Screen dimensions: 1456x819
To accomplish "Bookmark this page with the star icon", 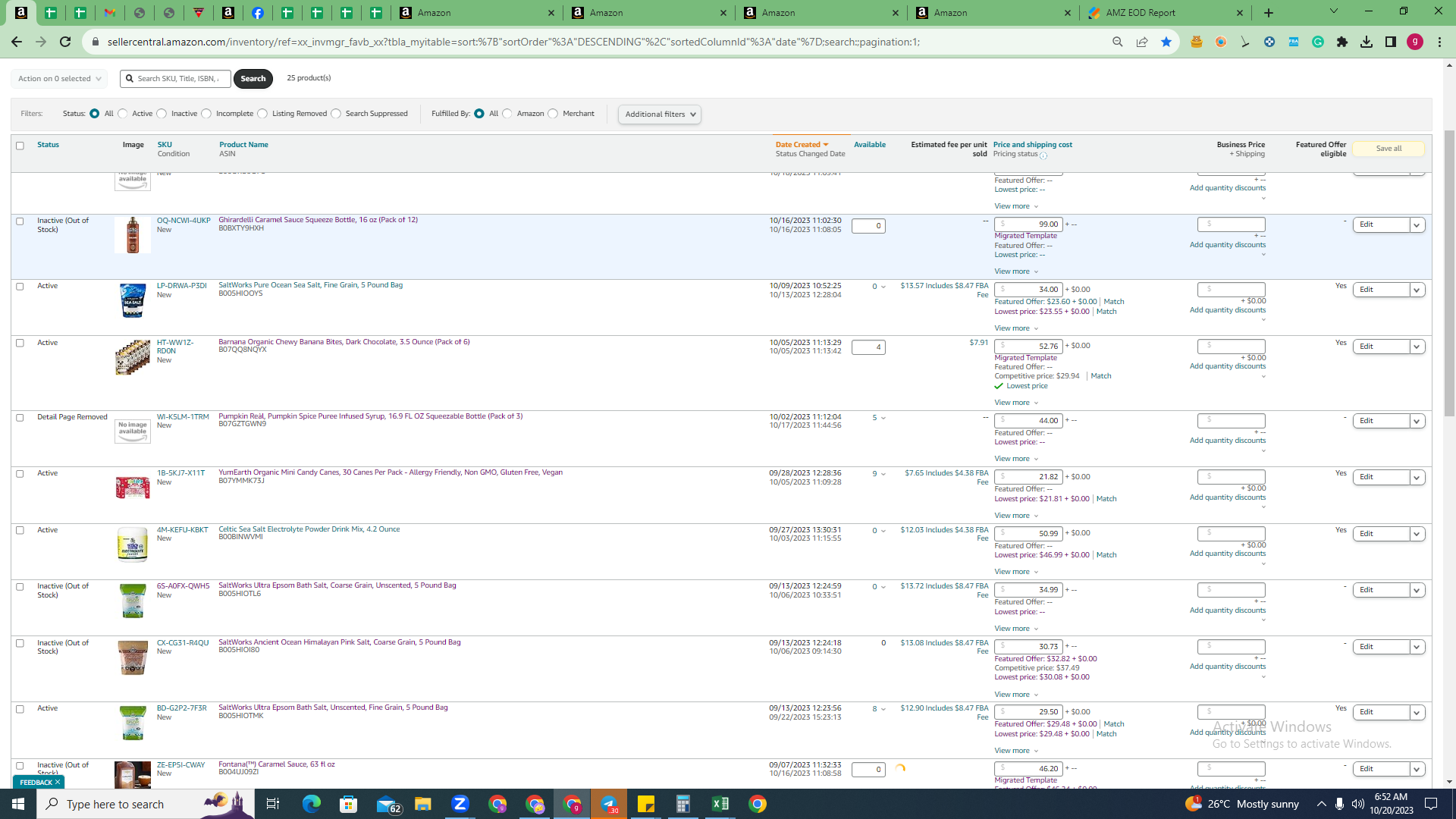I will point(1166,42).
